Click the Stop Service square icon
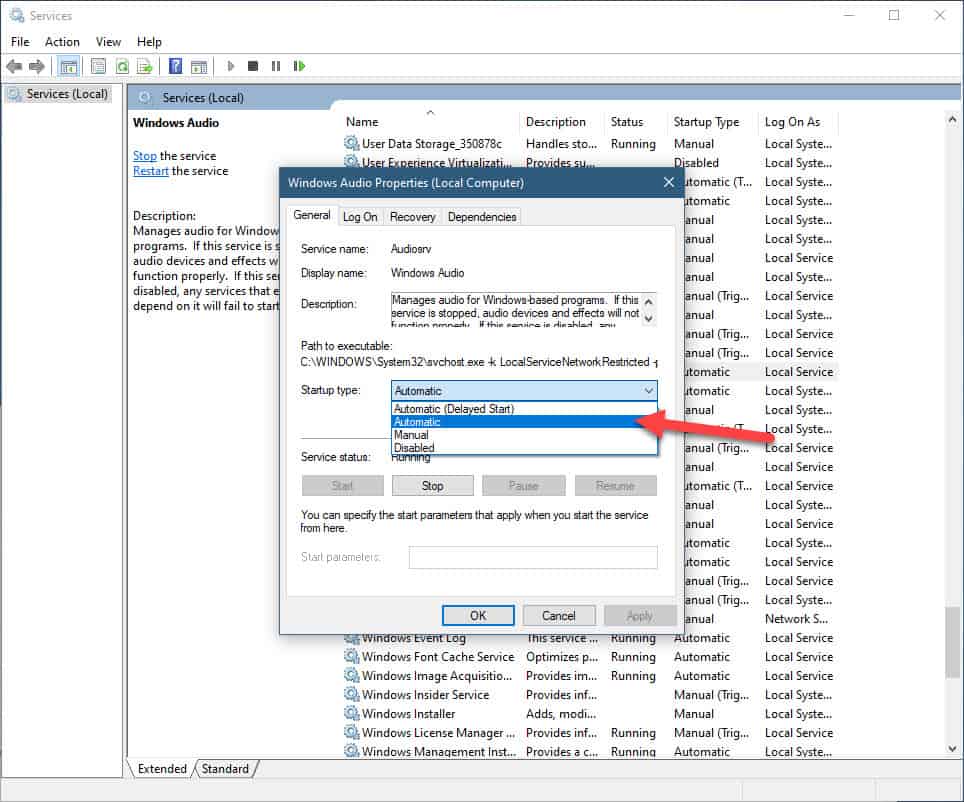 253,66
